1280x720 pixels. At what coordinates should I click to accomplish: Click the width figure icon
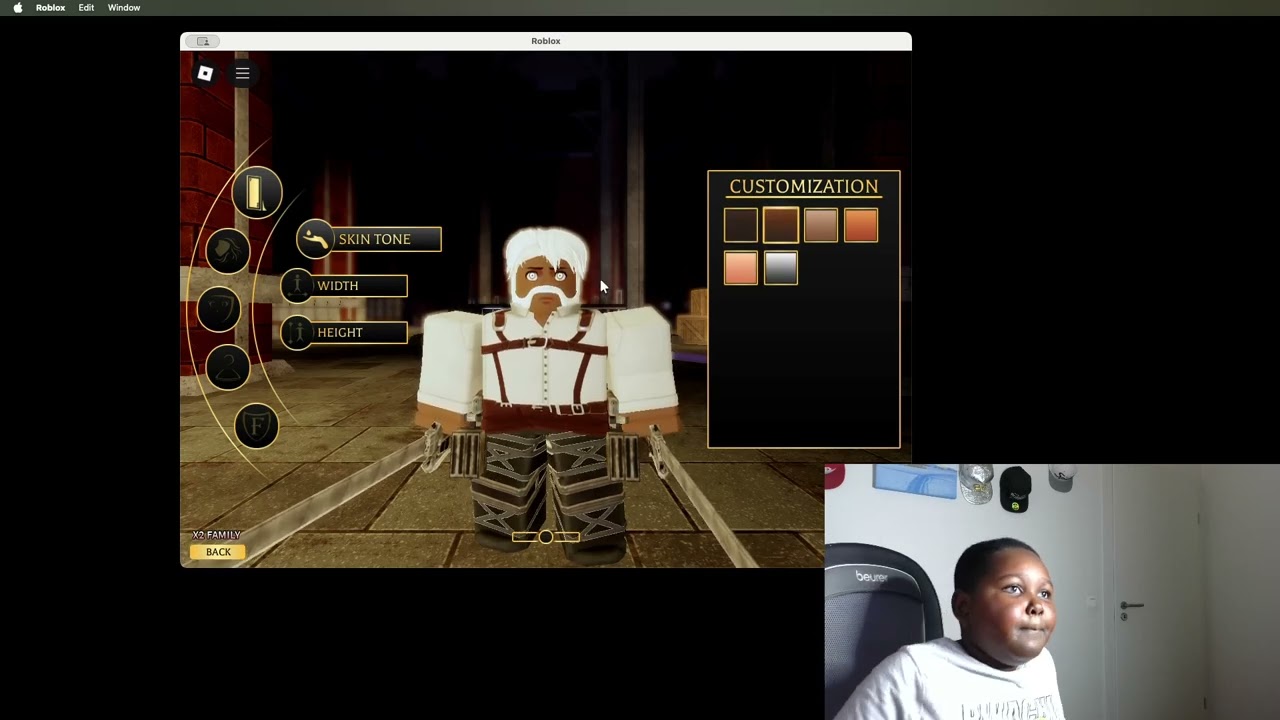click(297, 286)
